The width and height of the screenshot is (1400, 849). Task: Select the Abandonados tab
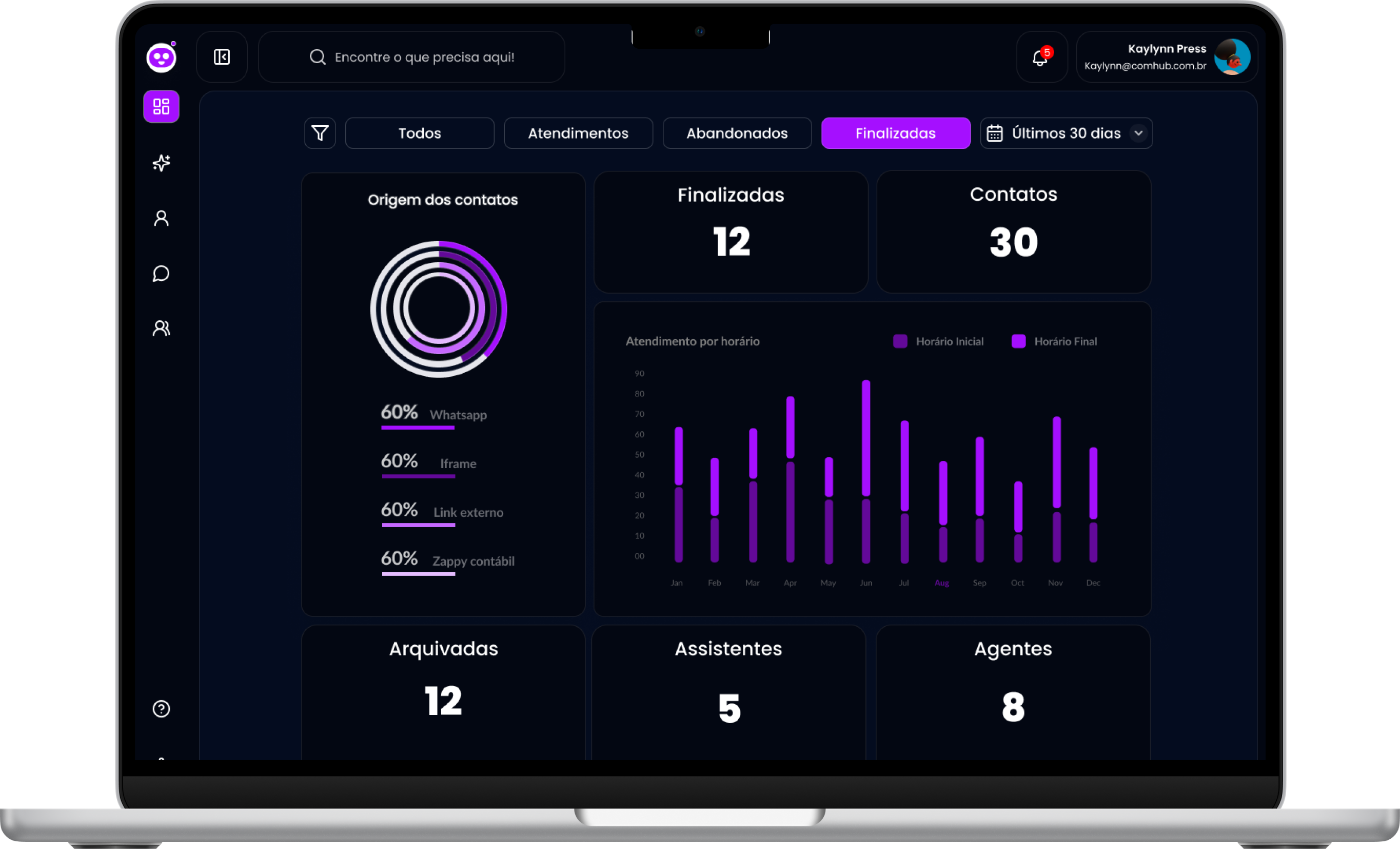737,133
